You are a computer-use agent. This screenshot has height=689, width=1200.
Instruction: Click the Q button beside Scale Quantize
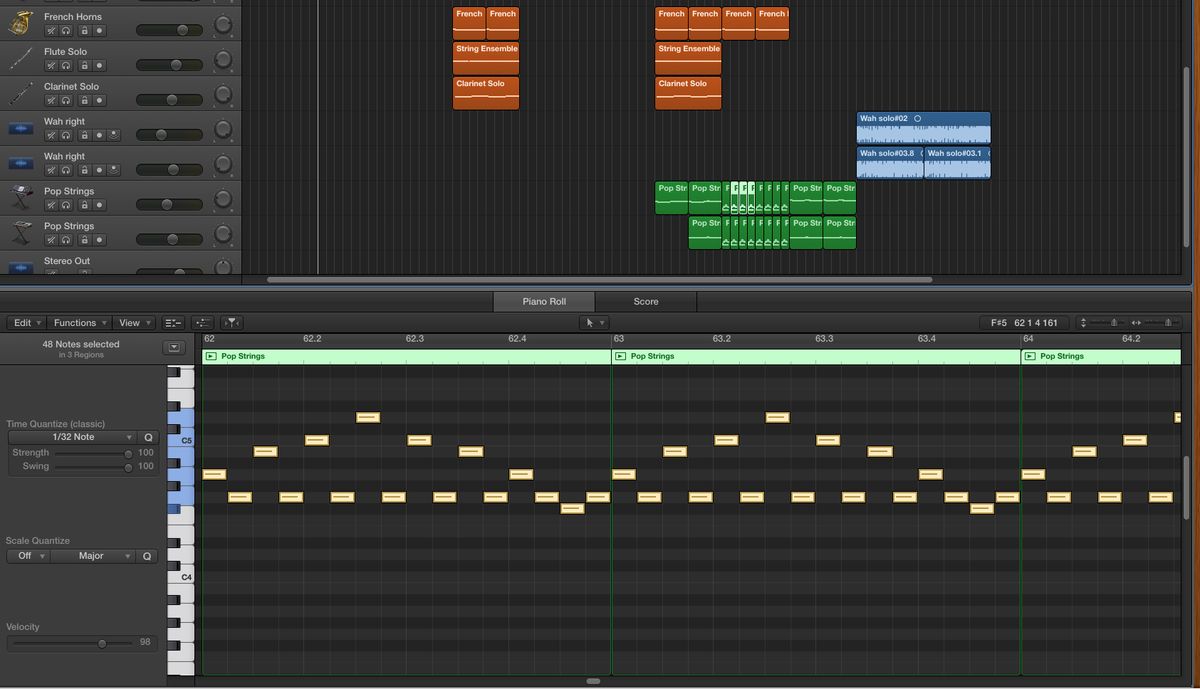tap(147, 555)
